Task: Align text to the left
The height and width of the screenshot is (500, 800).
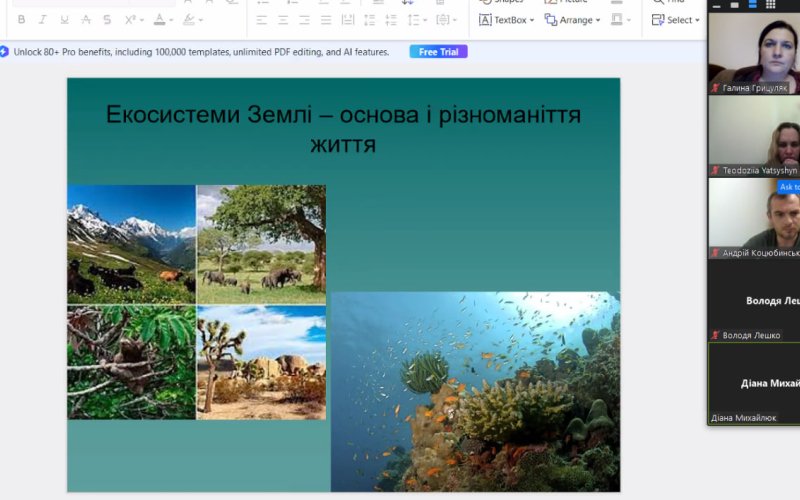Action: coord(262,20)
